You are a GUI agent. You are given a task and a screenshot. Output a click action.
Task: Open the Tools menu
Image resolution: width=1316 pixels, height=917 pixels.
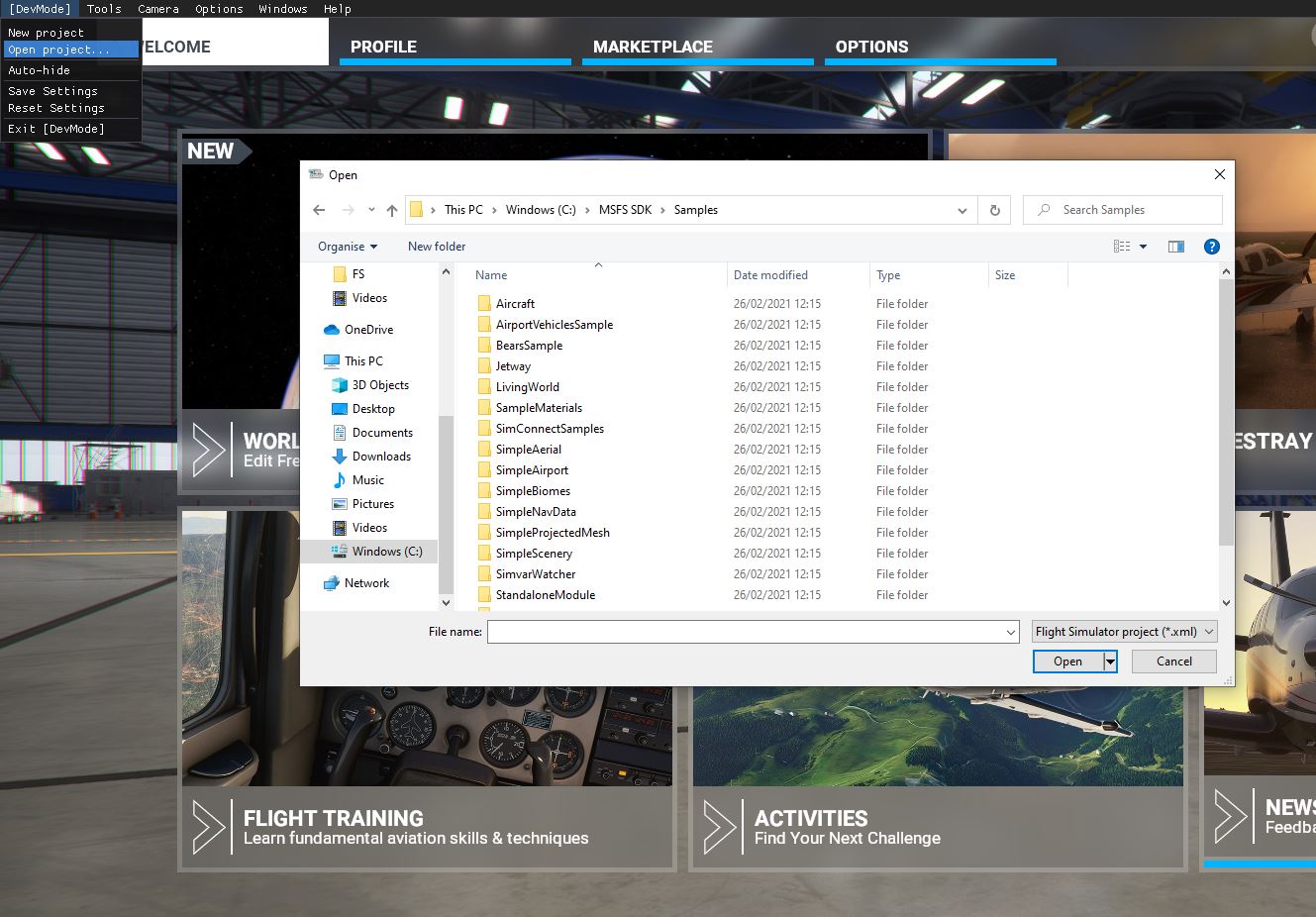point(104,9)
